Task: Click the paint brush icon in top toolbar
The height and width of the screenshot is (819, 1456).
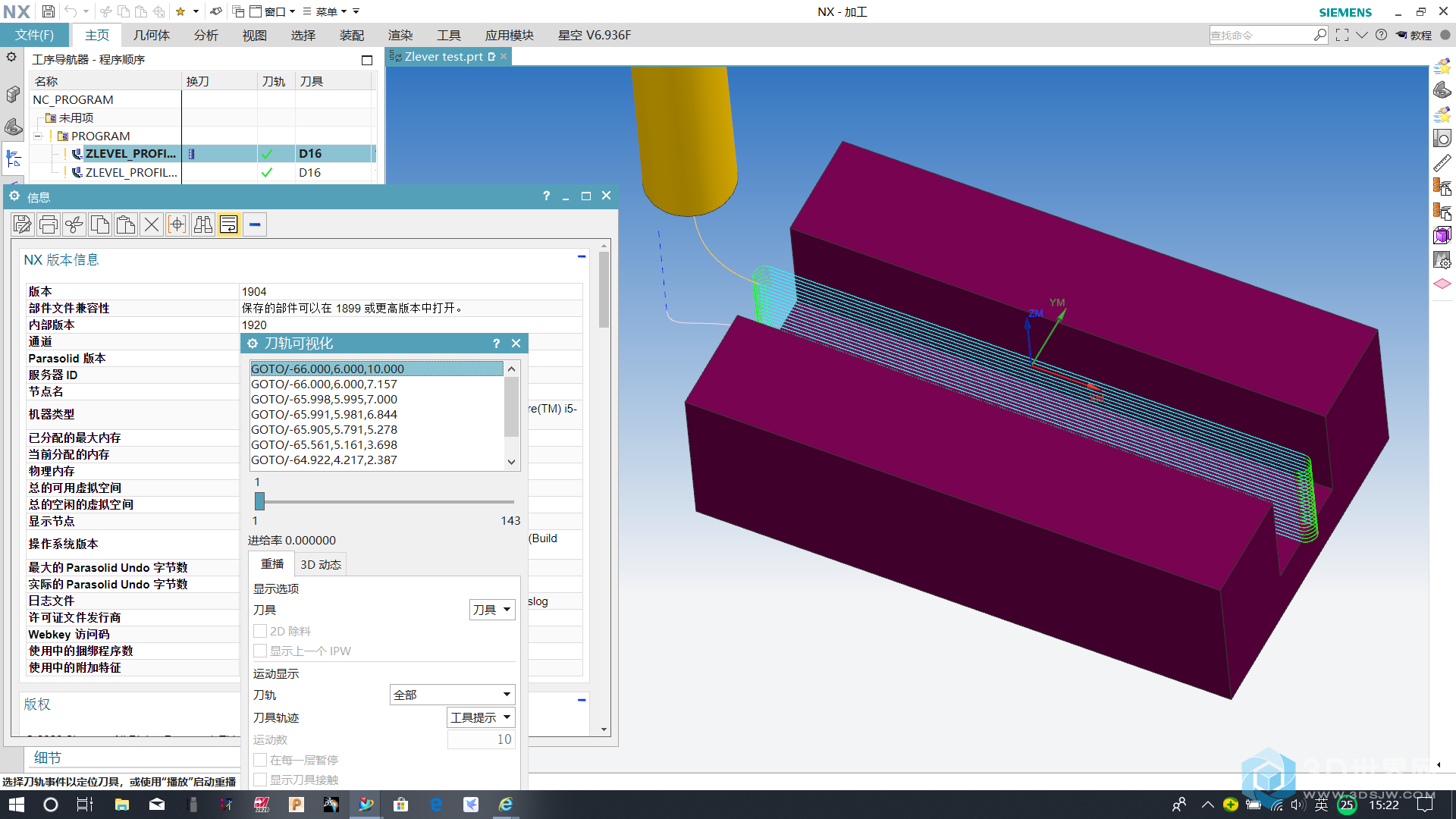Action: pos(216,11)
